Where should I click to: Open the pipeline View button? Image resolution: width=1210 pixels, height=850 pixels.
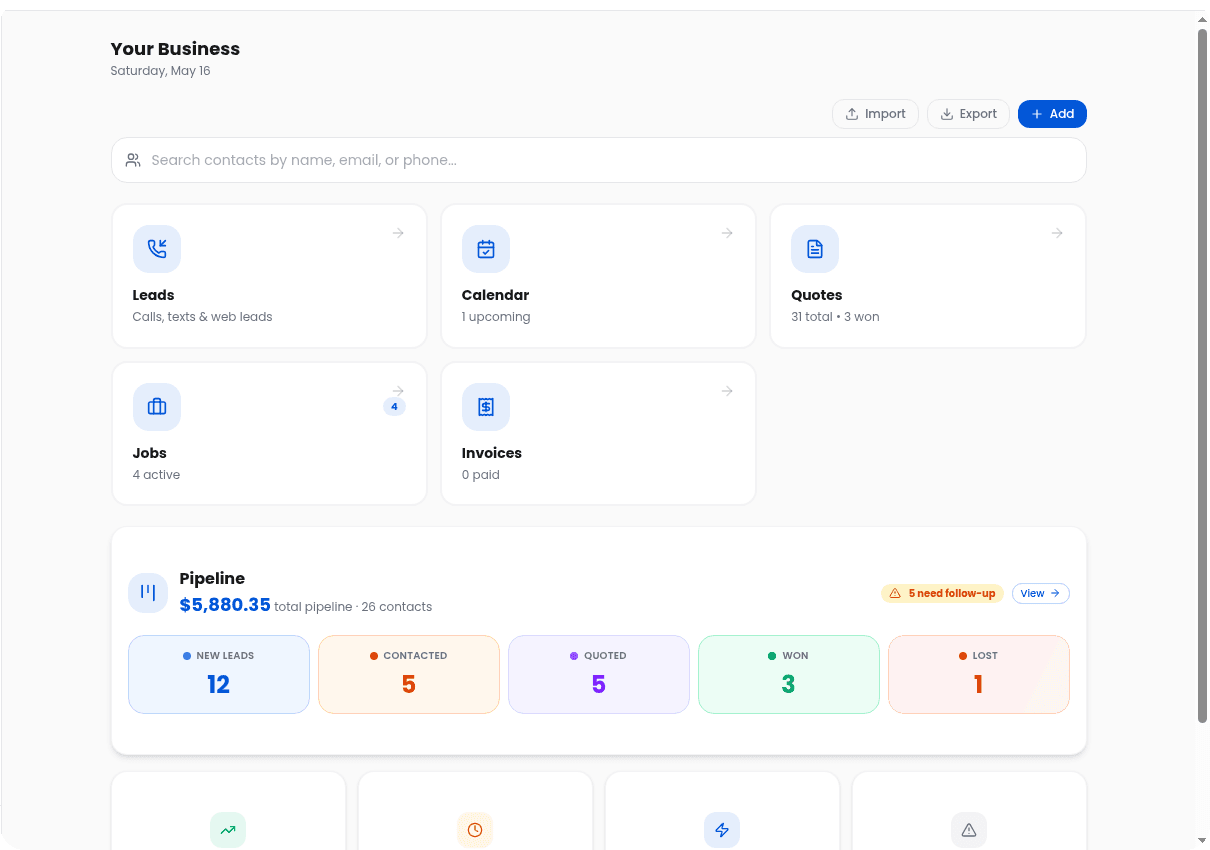coord(1041,593)
